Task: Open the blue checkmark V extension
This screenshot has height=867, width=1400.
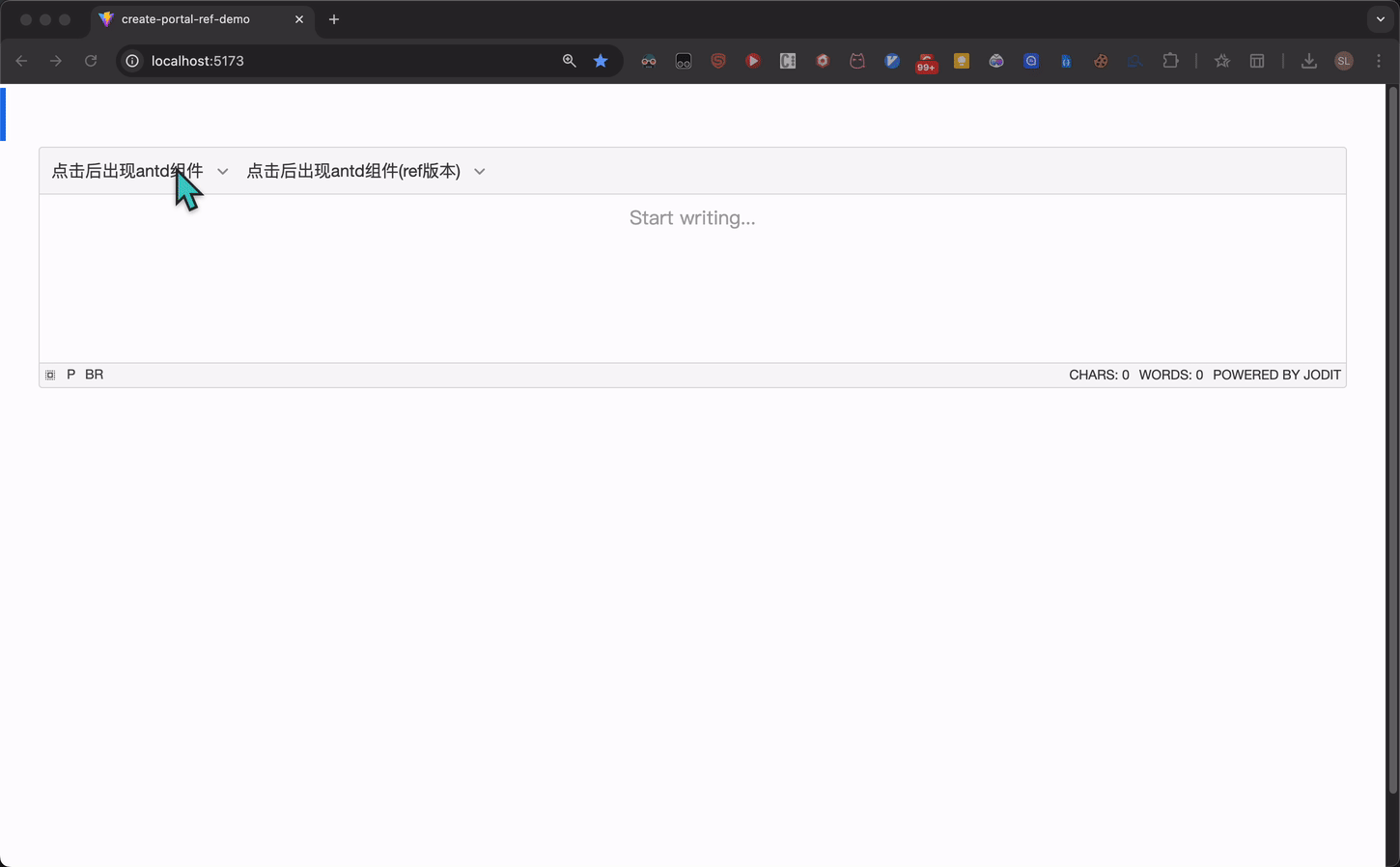Action: 892,61
